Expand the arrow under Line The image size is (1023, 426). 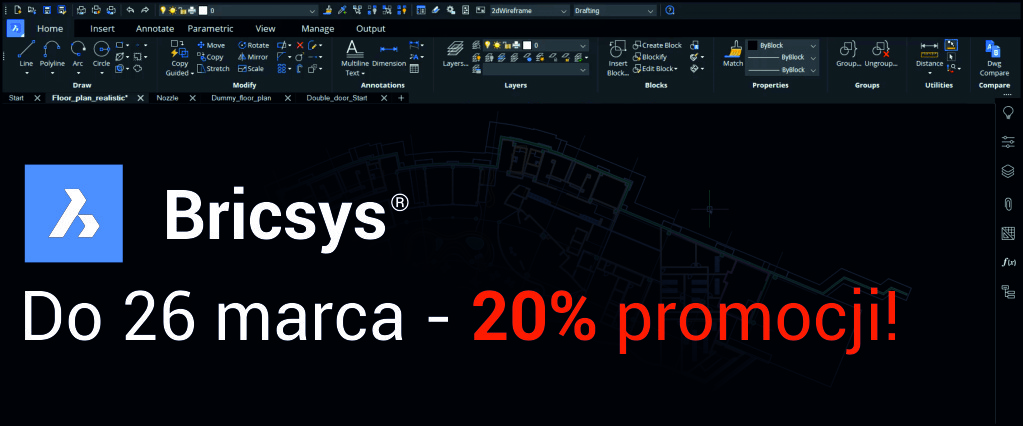point(26,73)
